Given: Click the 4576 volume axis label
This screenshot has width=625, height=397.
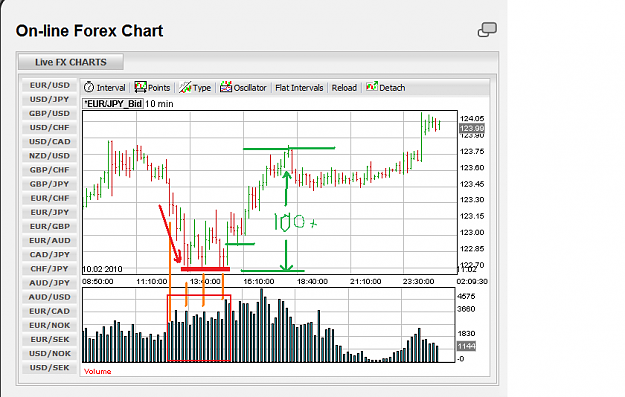Looking at the screenshot, I should point(466,296).
